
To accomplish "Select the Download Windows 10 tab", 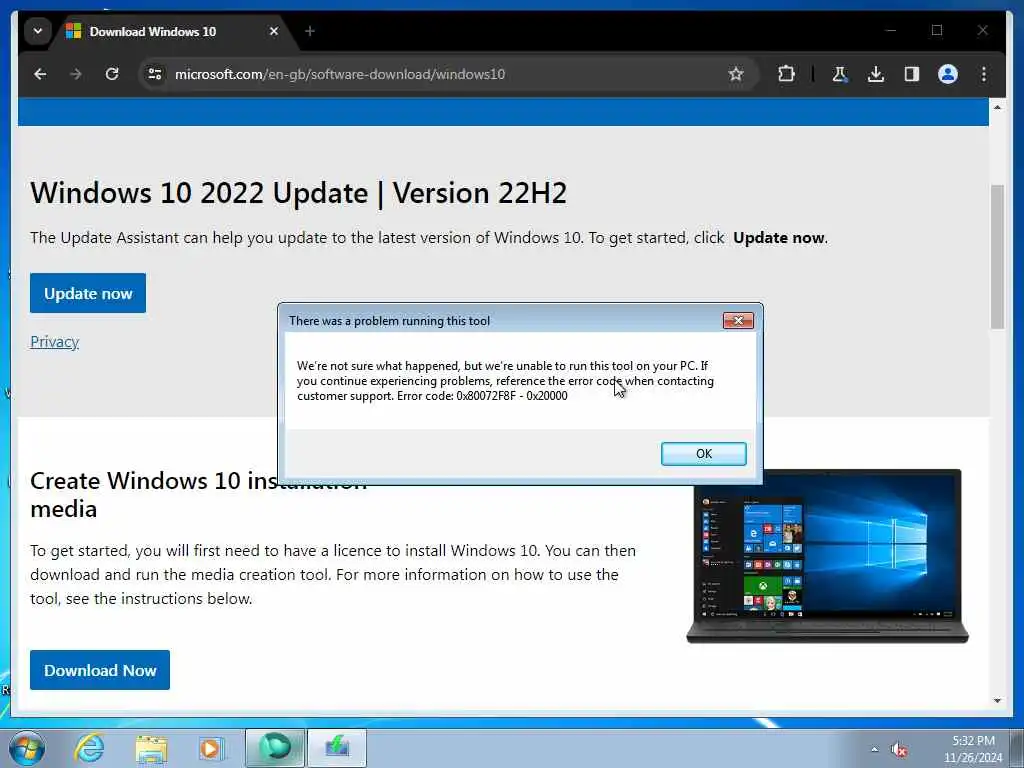I will (175, 31).
